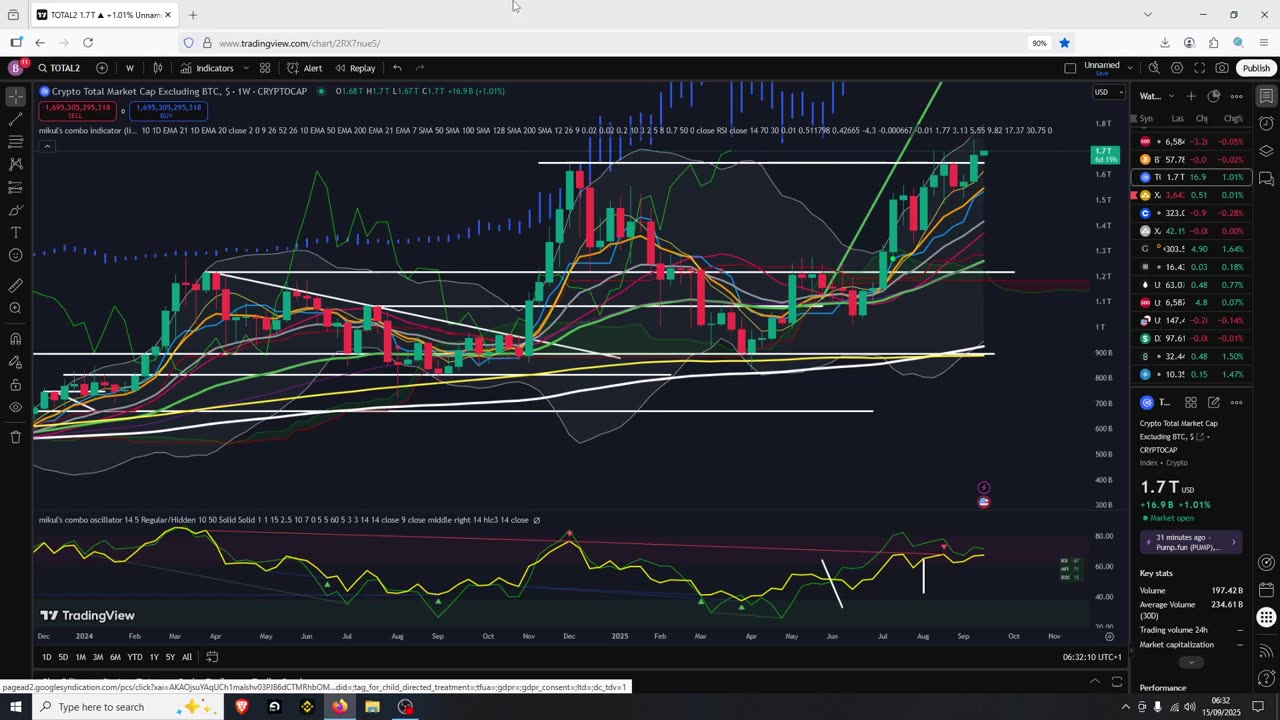Toggle lock all drawings
1280x720 pixels.
point(15,385)
